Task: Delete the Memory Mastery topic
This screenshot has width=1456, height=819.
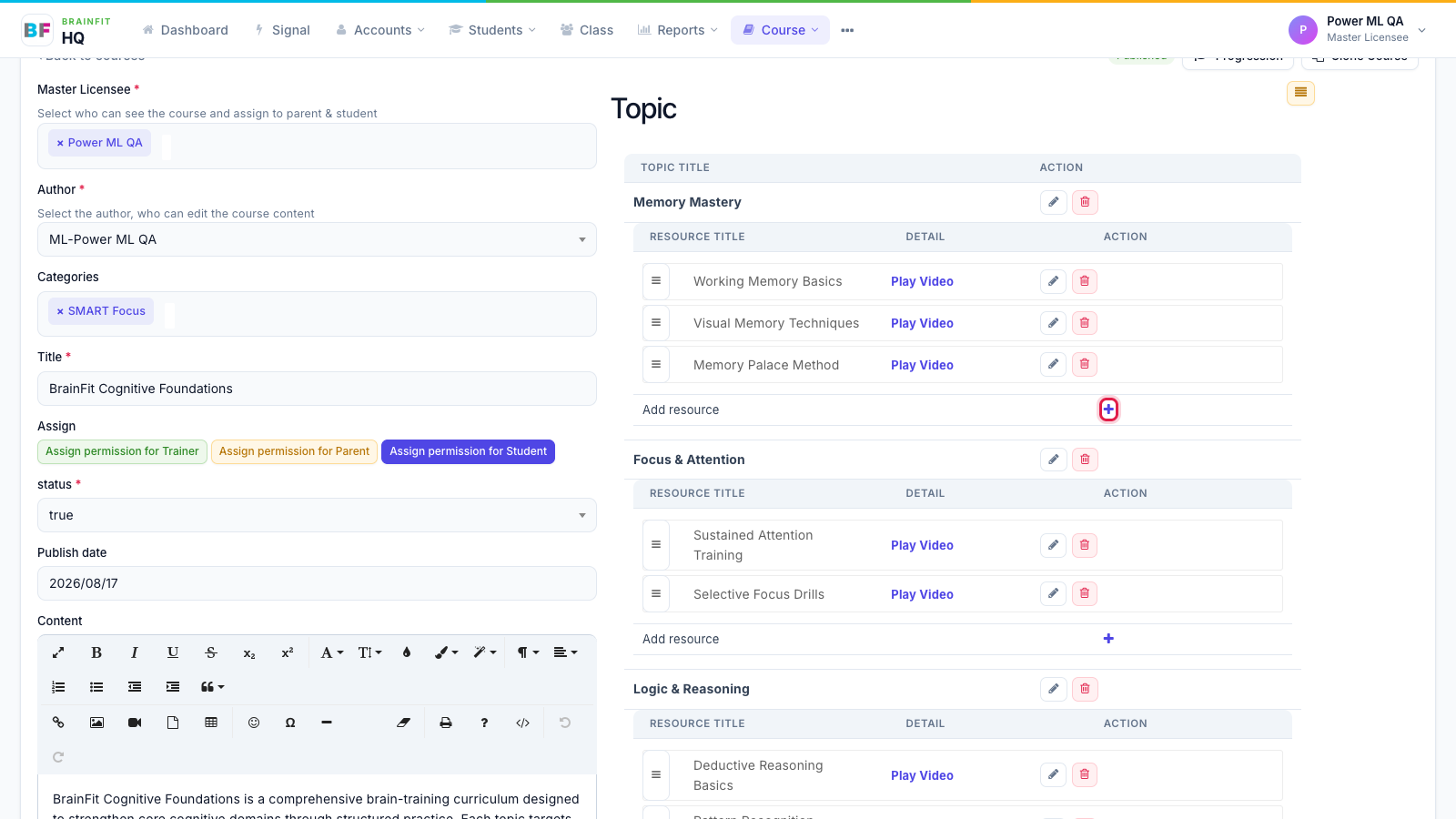Action: tap(1085, 202)
